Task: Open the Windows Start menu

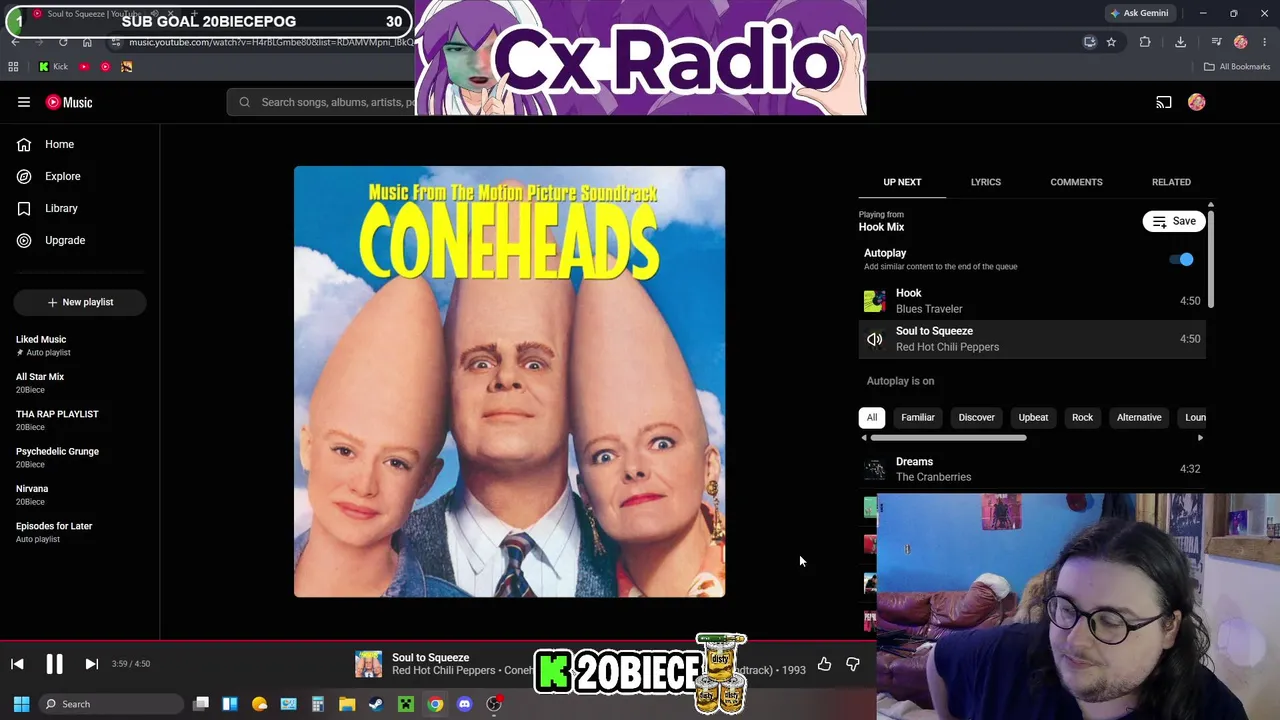Action: click(21, 704)
